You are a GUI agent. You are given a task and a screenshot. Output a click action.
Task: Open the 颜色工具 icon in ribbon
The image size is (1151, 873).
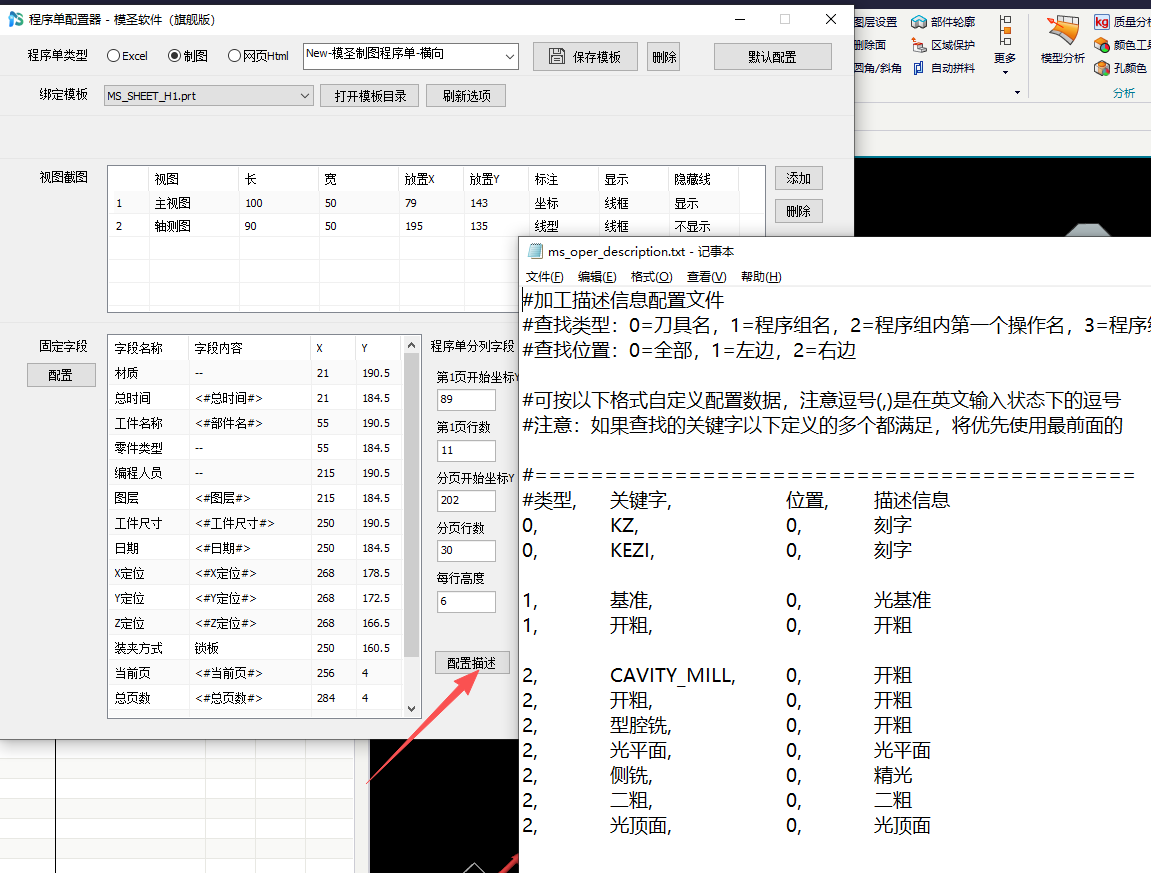pos(1102,46)
